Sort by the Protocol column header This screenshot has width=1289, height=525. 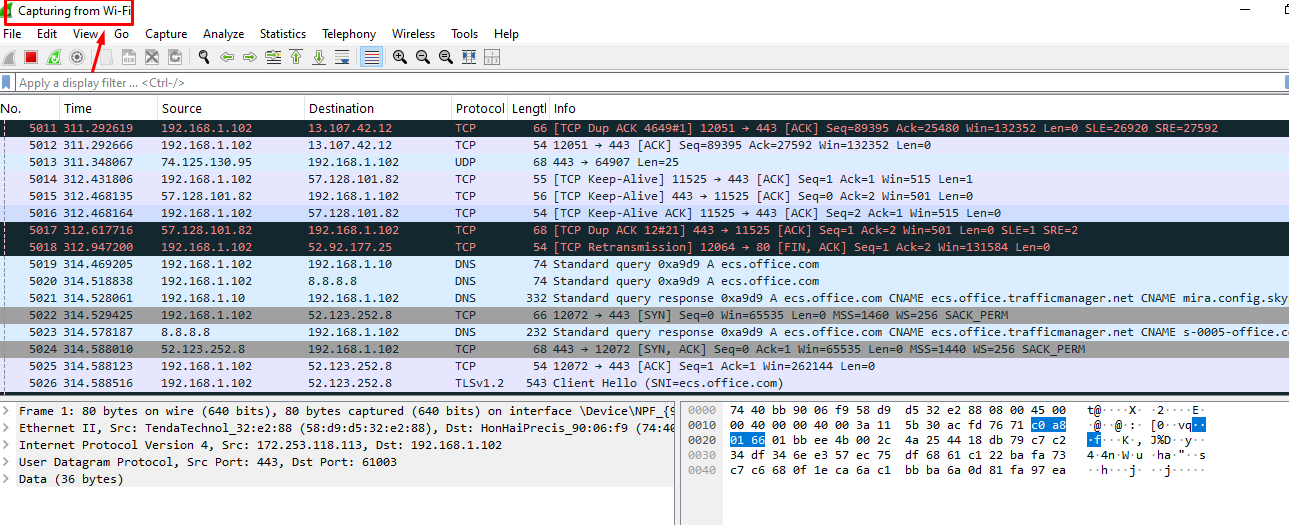[x=480, y=108]
